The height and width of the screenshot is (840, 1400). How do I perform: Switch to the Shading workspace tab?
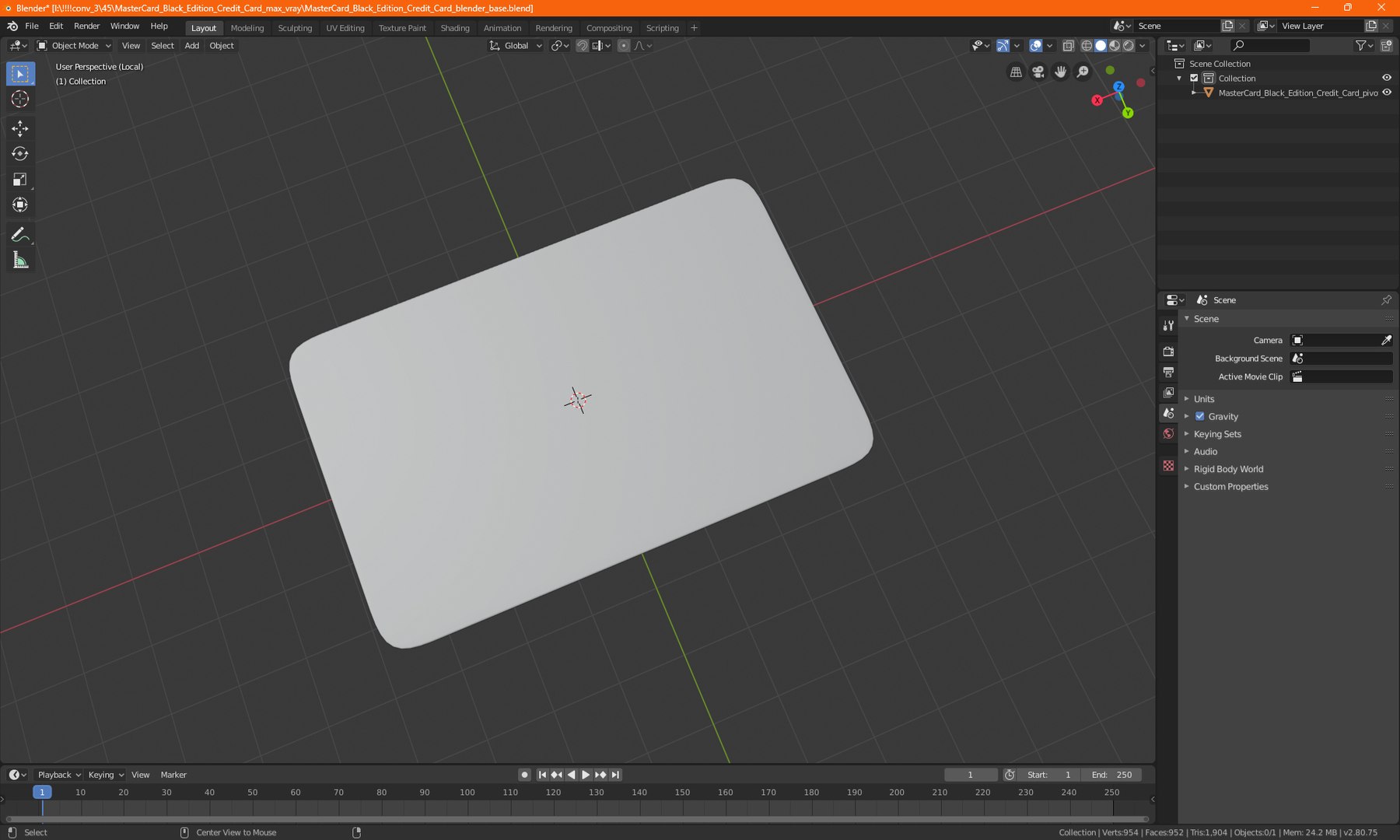[455, 28]
